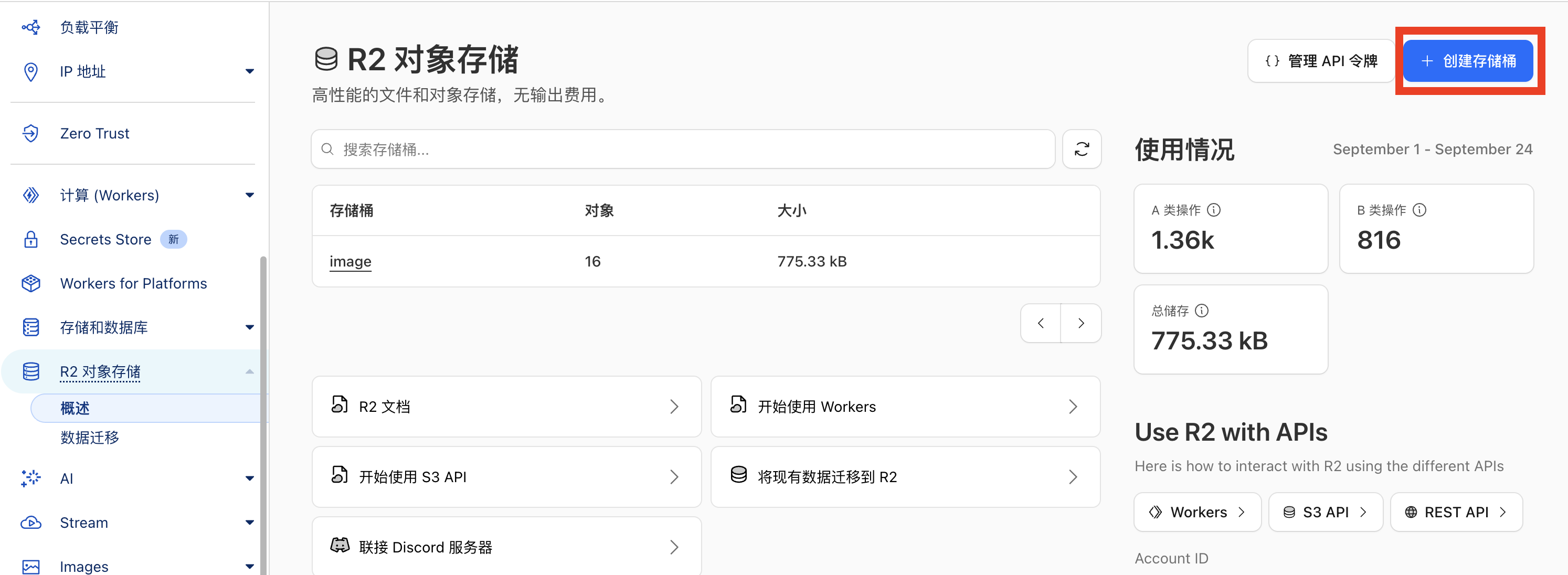This screenshot has height=575, width=1568.
Task: Click the info icon next to 总储存
Action: (1202, 311)
